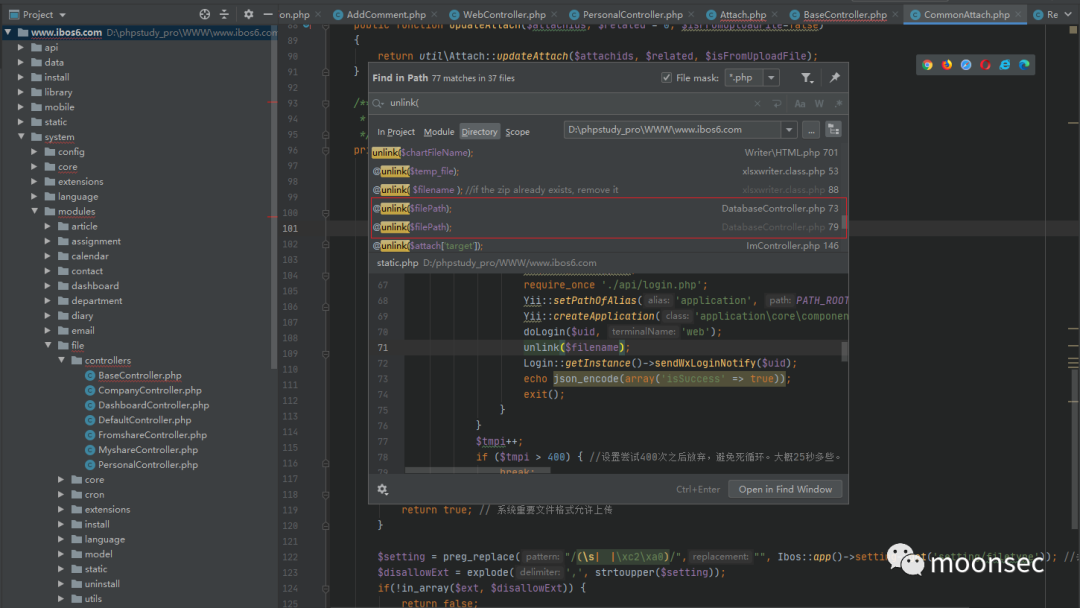Toggle whole Words (W) search option
This screenshot has width=1080, height=608.
(x=818, y=103)
